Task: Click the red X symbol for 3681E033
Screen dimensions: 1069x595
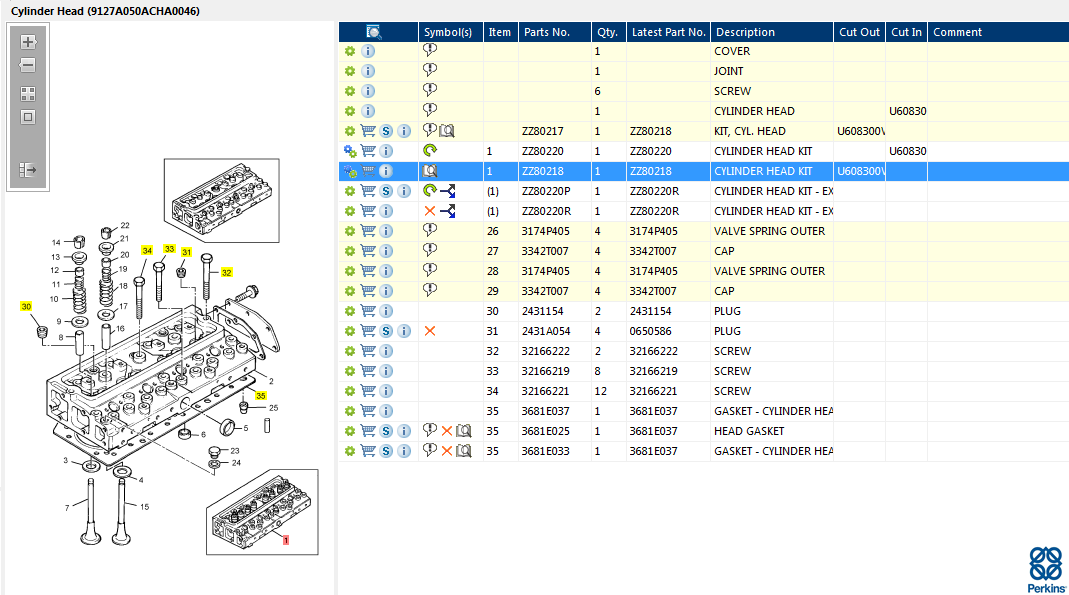Action: point(447,451)
